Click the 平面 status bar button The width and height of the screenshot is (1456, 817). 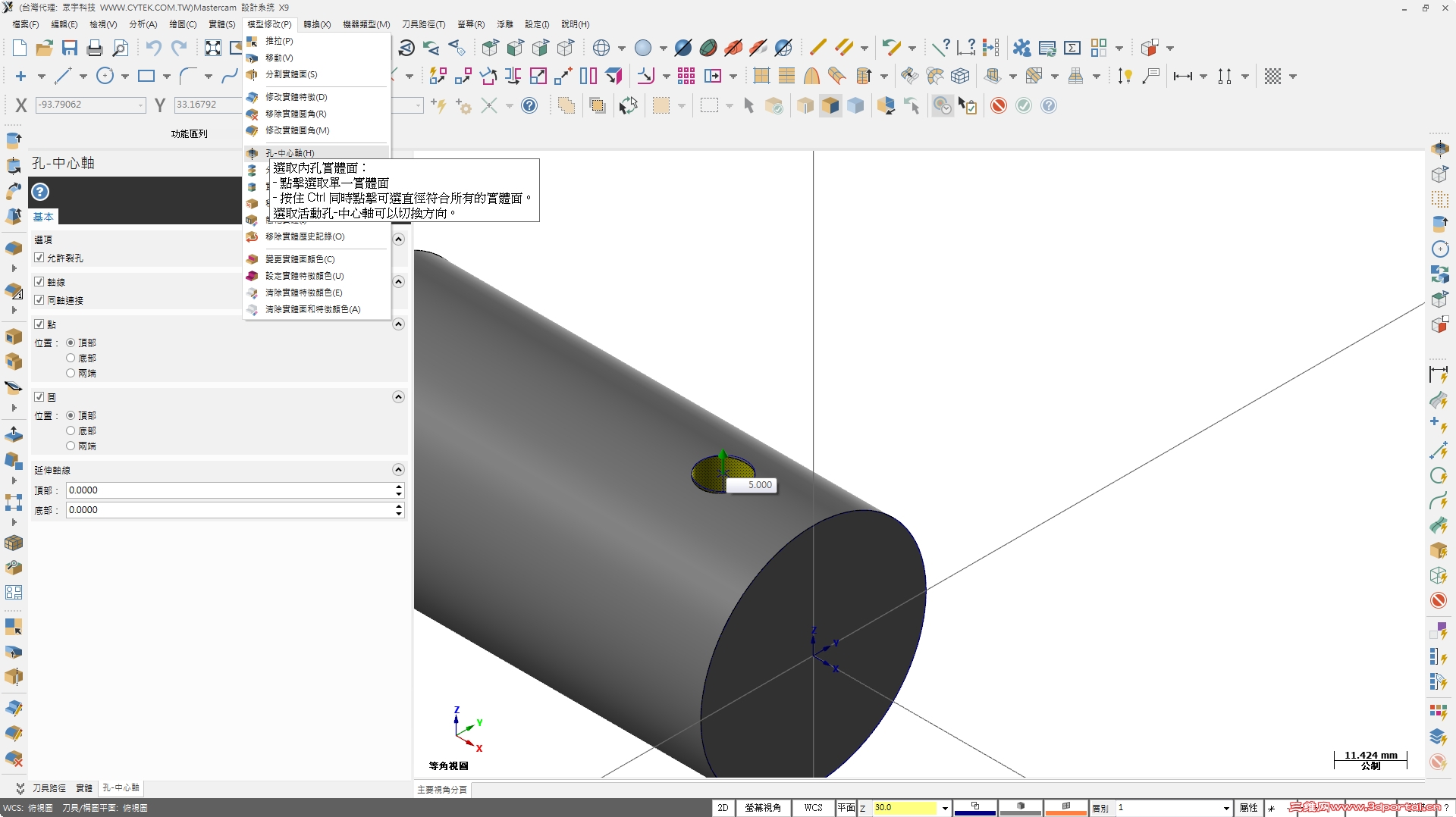pos(846,808)
